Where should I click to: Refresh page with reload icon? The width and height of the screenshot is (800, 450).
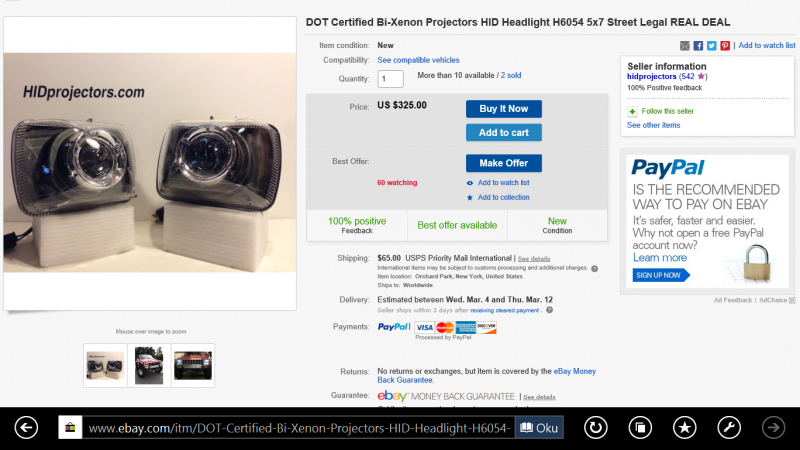coord(595,428)
